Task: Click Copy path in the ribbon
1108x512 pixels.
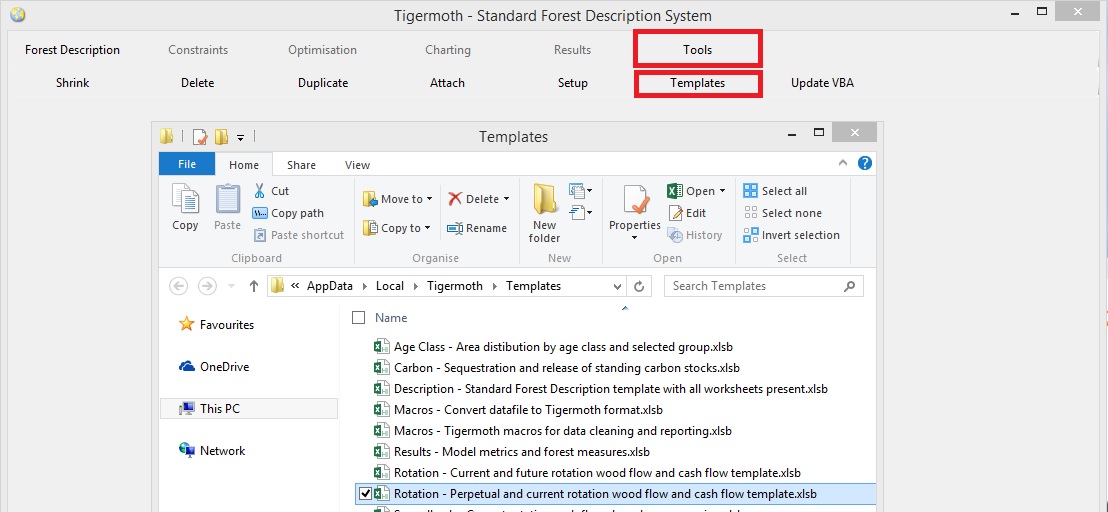Action: 288,213
